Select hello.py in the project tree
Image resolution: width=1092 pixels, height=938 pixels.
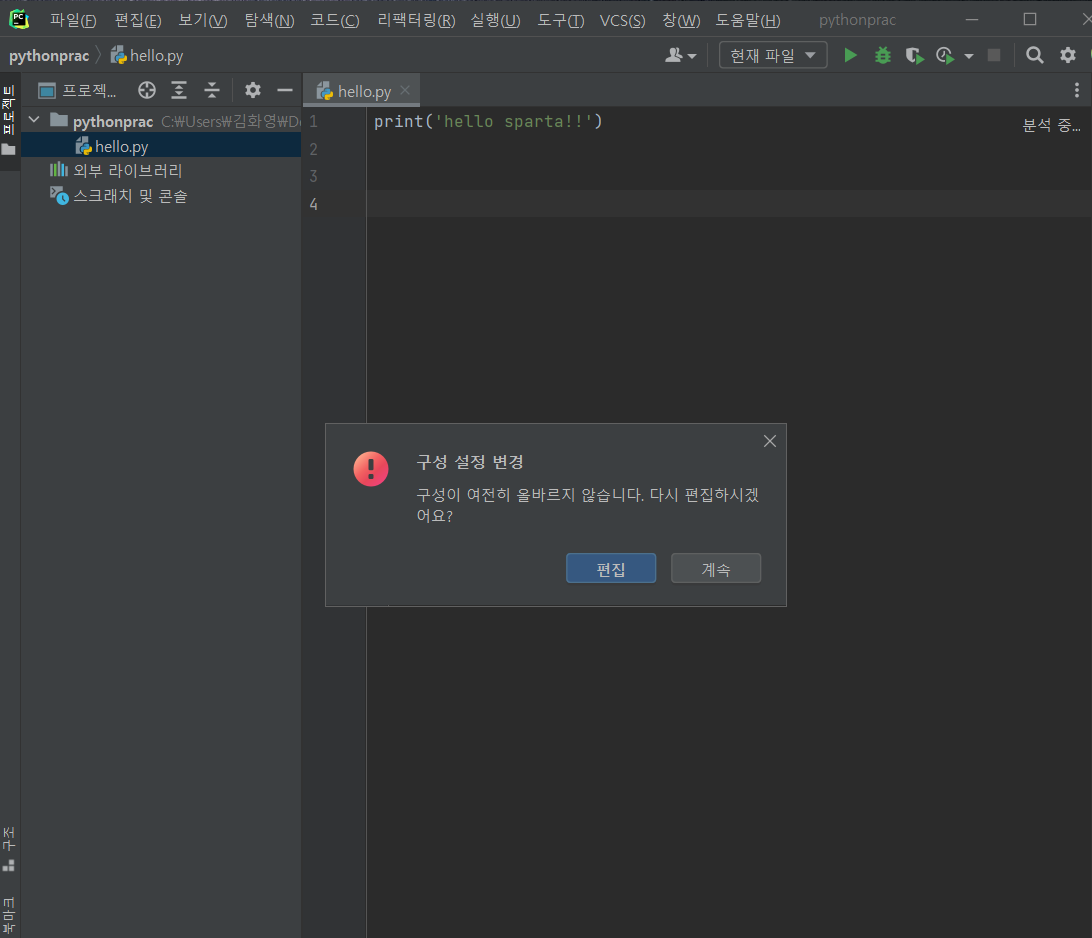(161, 146)
